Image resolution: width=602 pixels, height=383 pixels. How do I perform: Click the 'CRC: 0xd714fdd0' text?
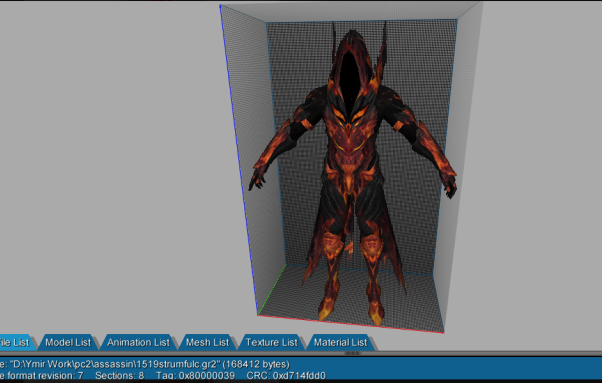286,375
